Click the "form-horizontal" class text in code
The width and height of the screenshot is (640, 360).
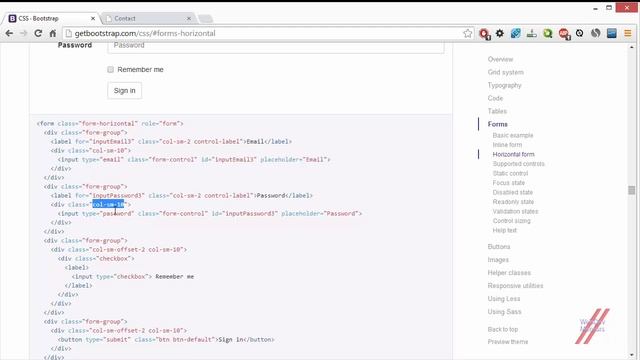109,124
